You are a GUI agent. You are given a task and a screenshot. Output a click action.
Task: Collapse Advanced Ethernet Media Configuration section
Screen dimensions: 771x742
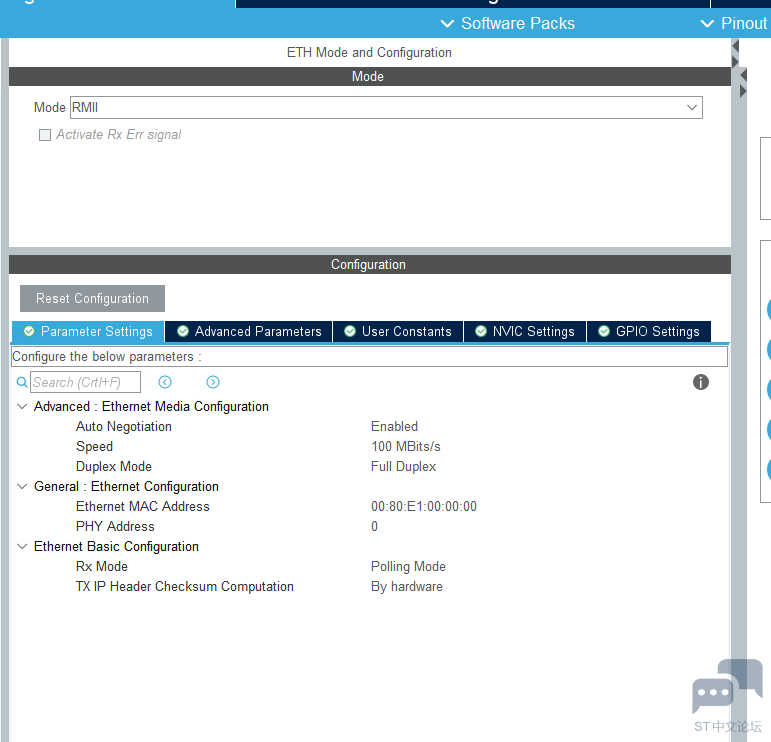[x=22, y=407]
